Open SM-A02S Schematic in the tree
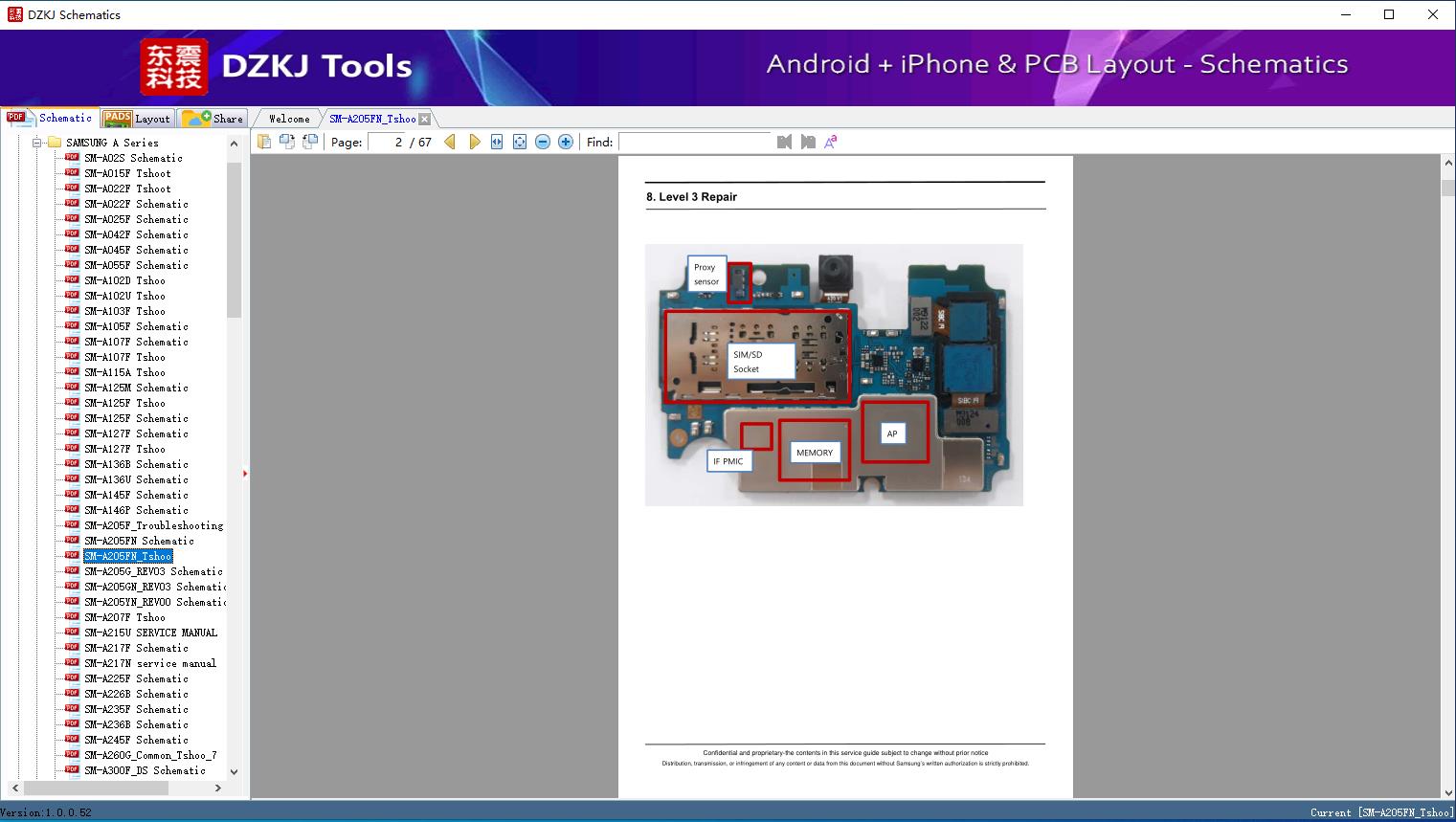This screenshot has height=822, width=1456. point(133,158)
